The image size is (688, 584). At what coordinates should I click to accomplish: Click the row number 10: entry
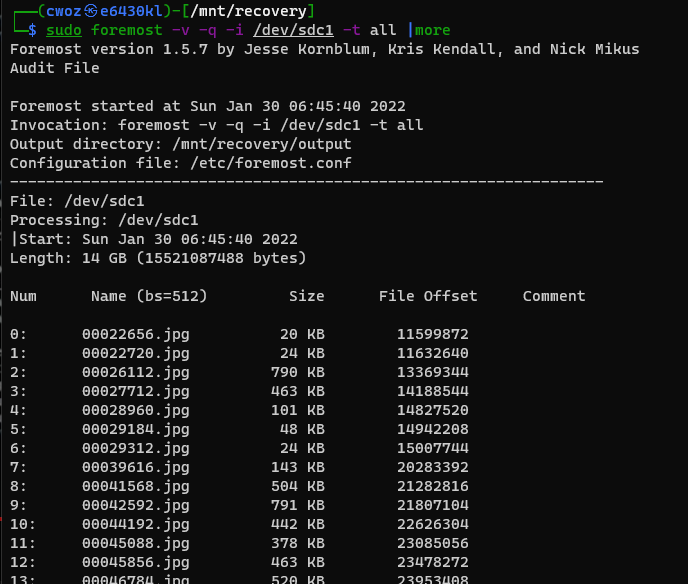click(x=22, y=524)
